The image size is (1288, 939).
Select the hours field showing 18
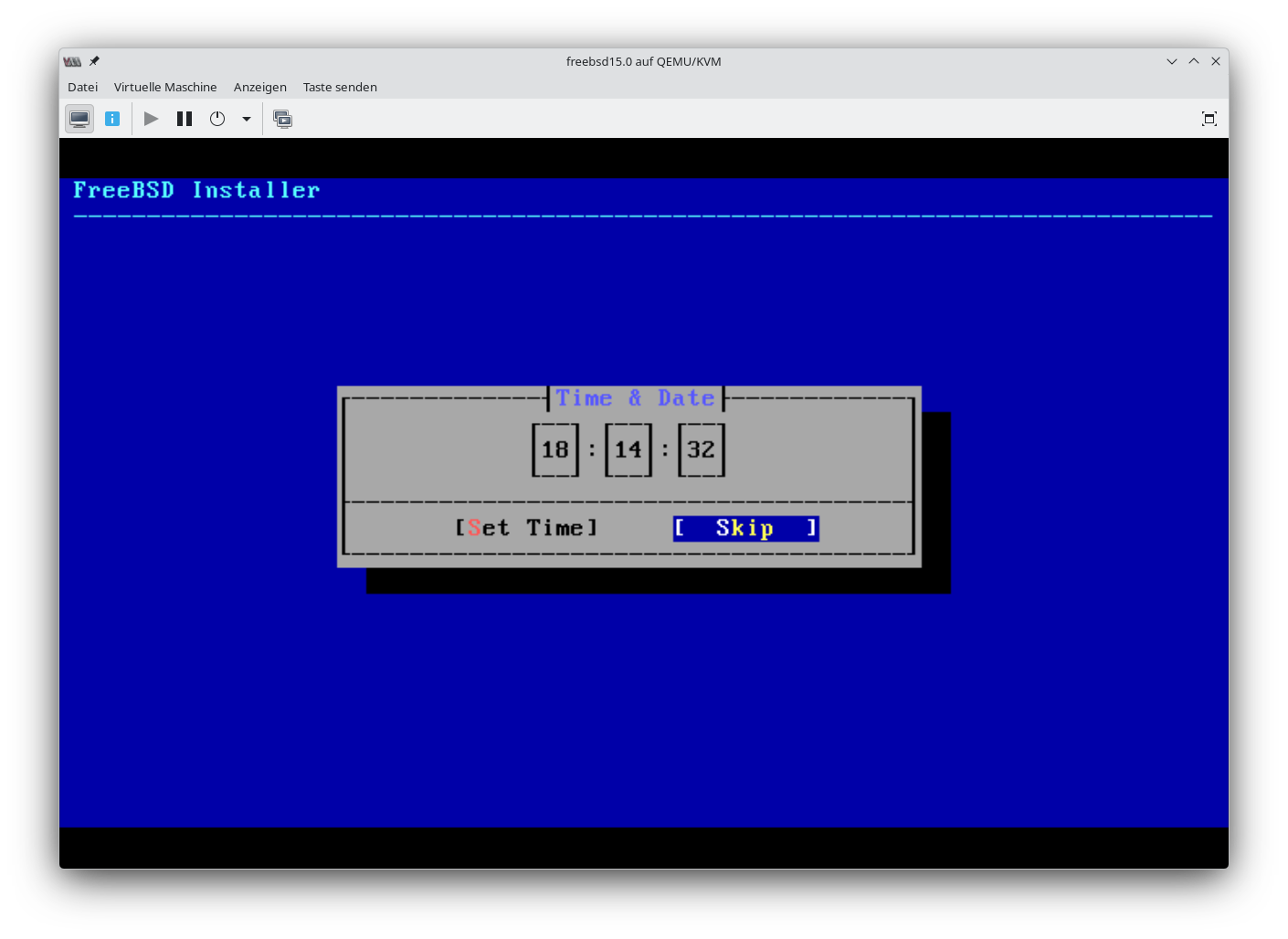[x=555, y=449]
